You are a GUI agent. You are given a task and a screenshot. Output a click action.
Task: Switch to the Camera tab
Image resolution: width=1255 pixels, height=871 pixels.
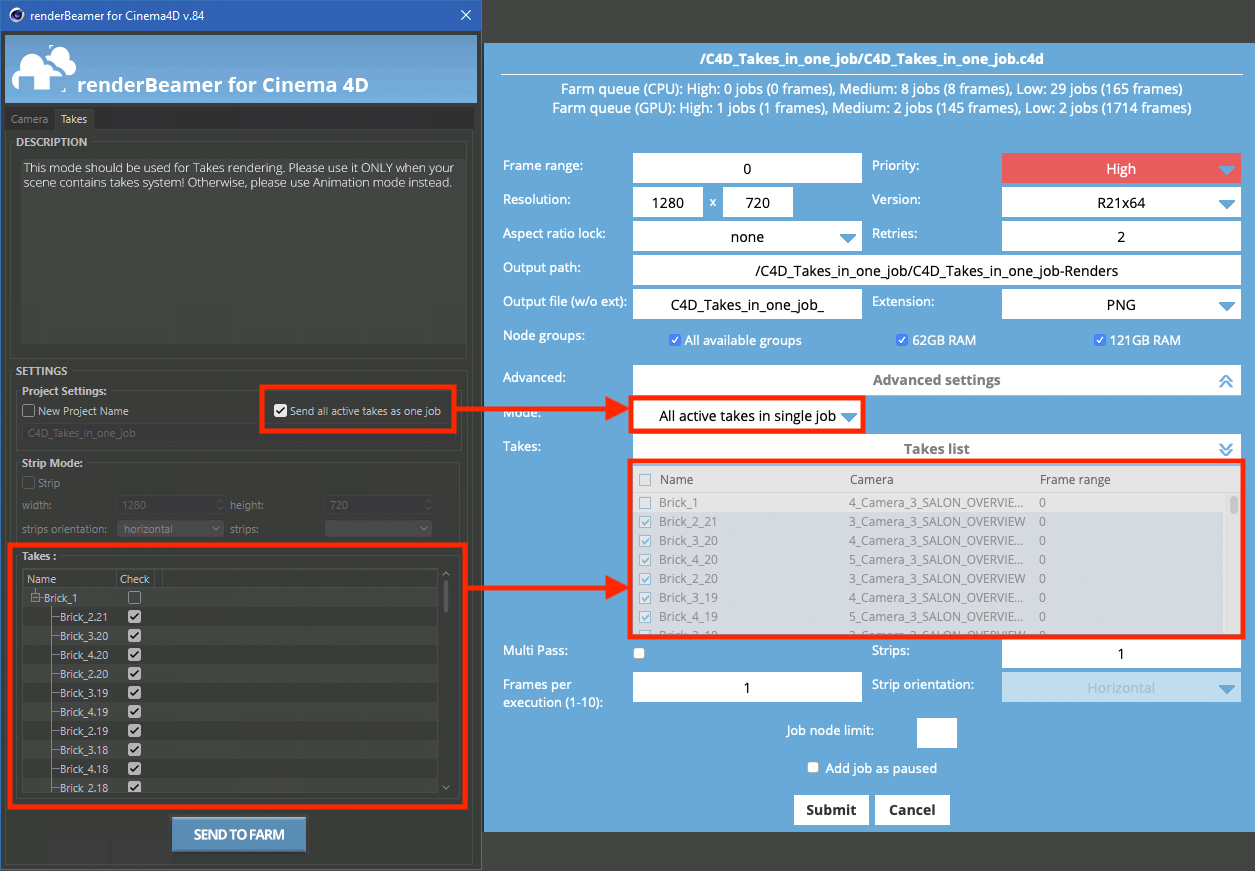(29, 119)
